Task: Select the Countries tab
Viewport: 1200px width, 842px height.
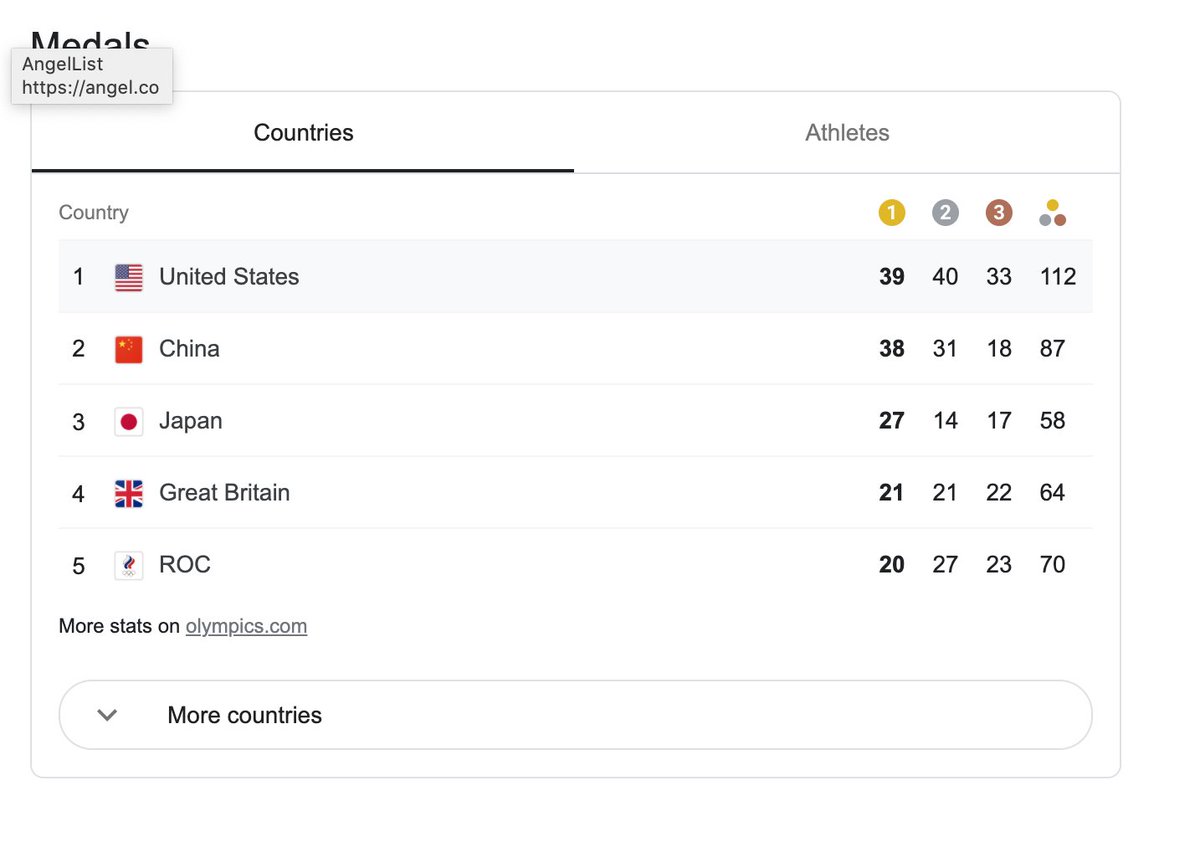Action: pyautogui.click(x=303, y=133)
